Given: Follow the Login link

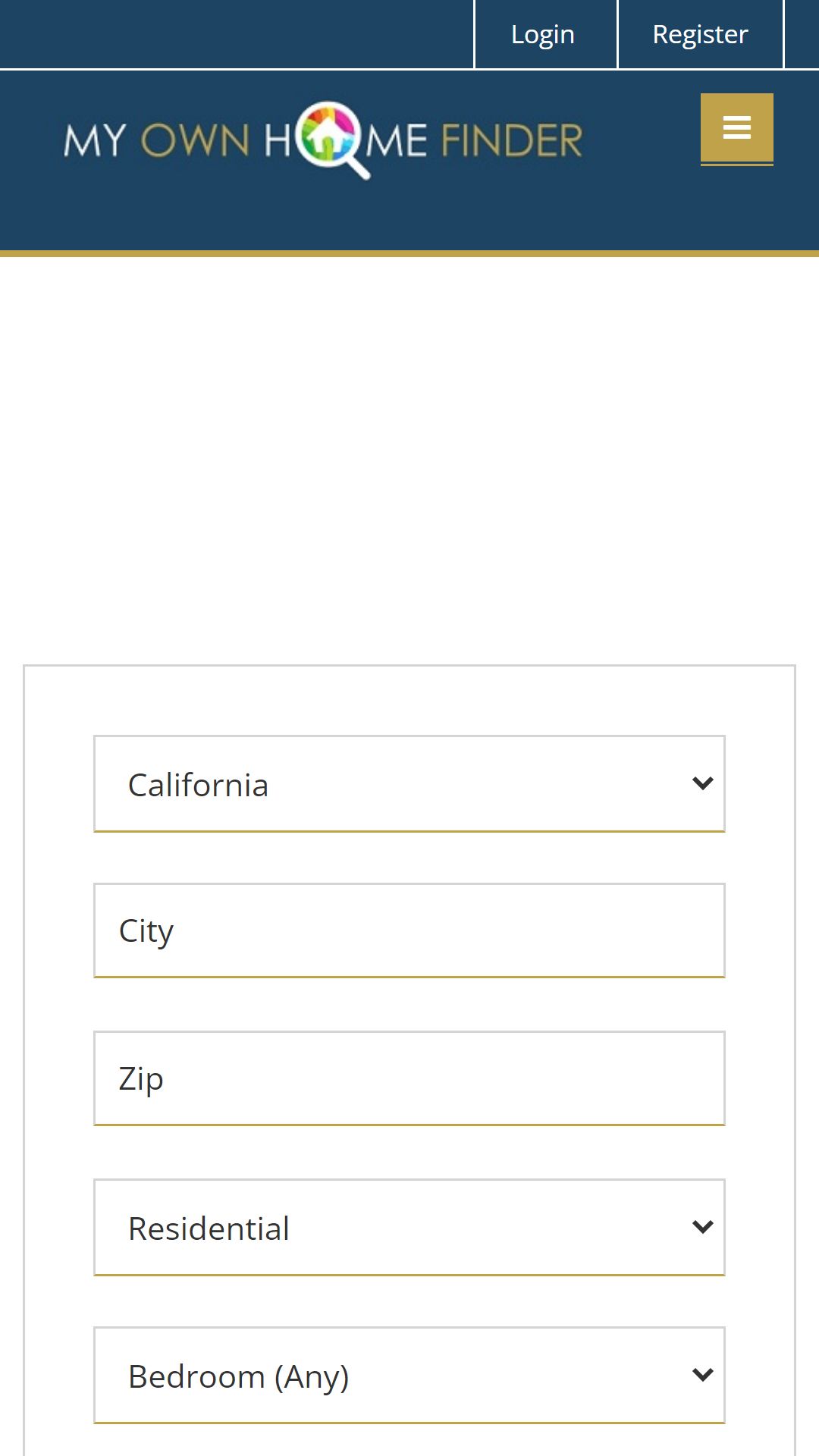Looking at the screenshot, I should tap(543, 34).
